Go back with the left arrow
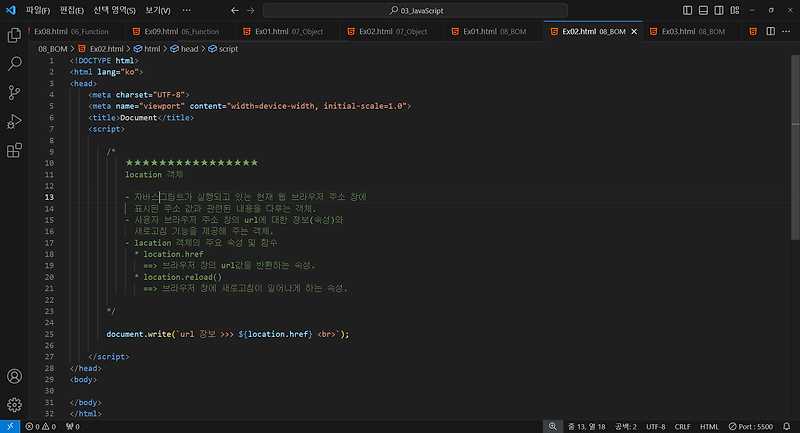This screenshot has width=800, height=433. pyautogui.click(x=235, y=10)
